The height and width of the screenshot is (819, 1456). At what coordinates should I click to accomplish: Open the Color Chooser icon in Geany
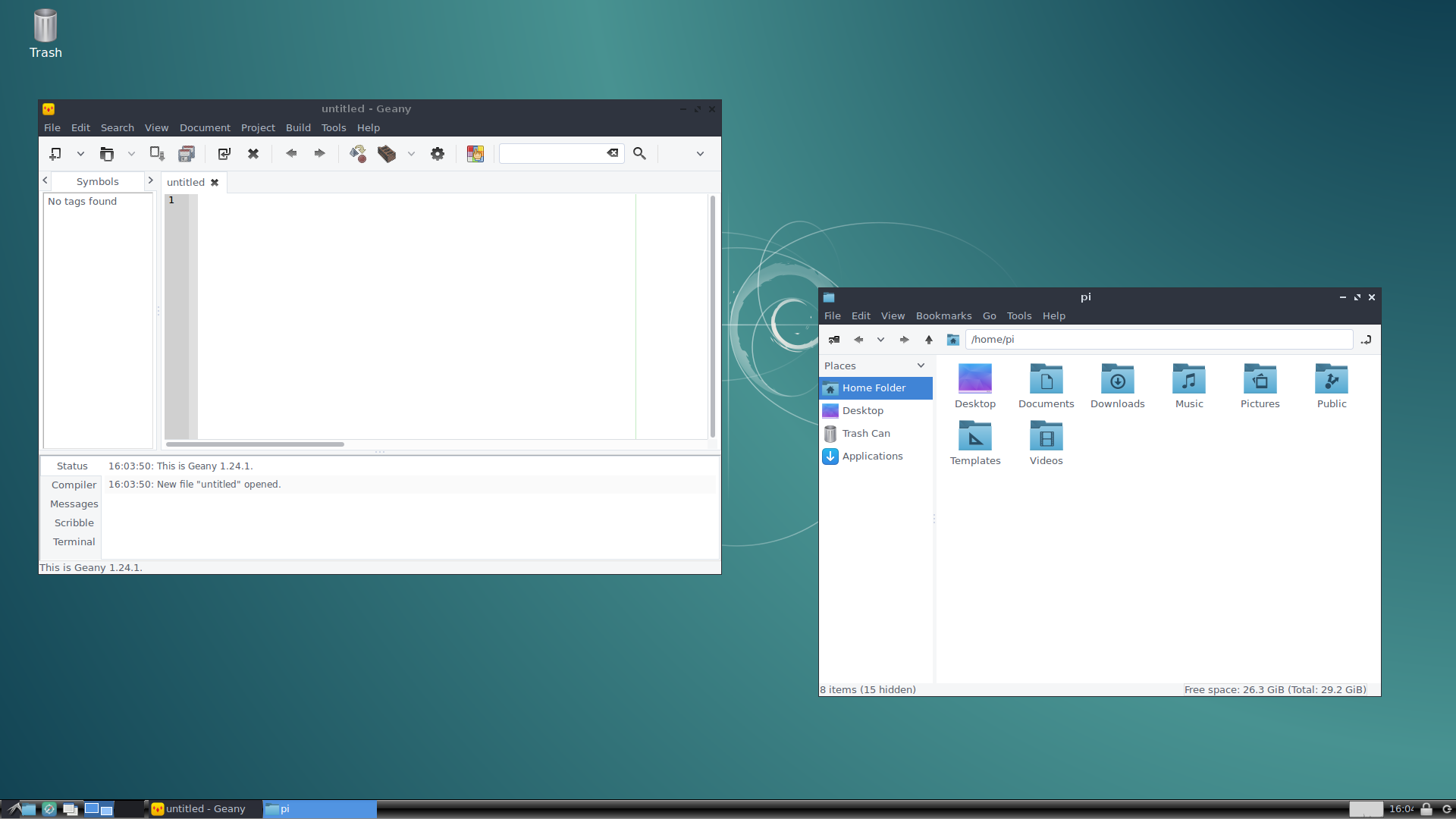475,154
